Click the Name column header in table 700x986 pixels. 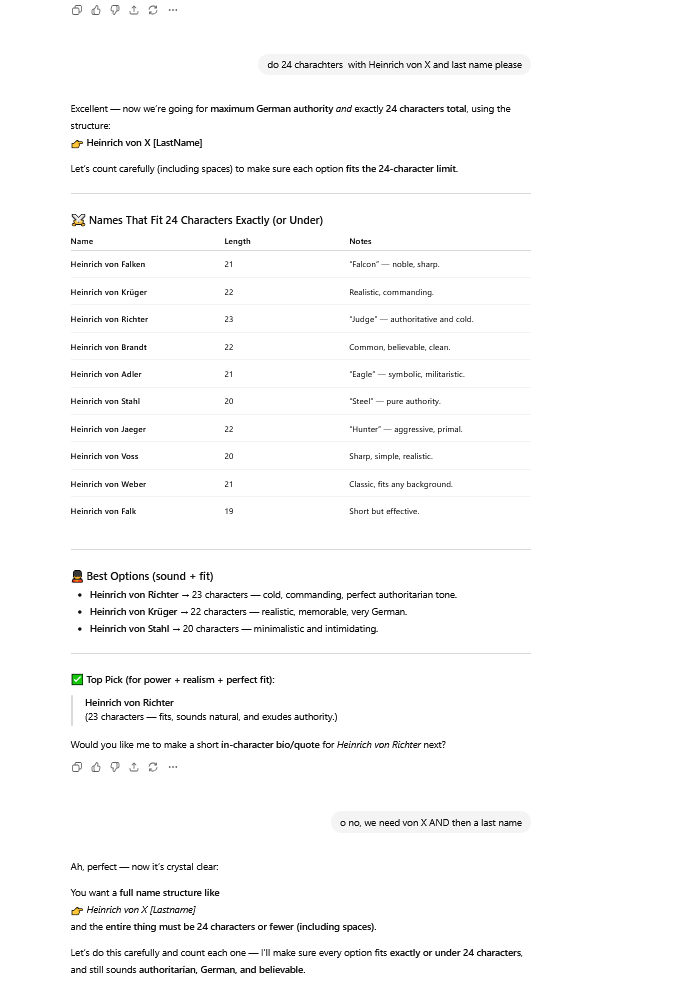coord(82,241)
